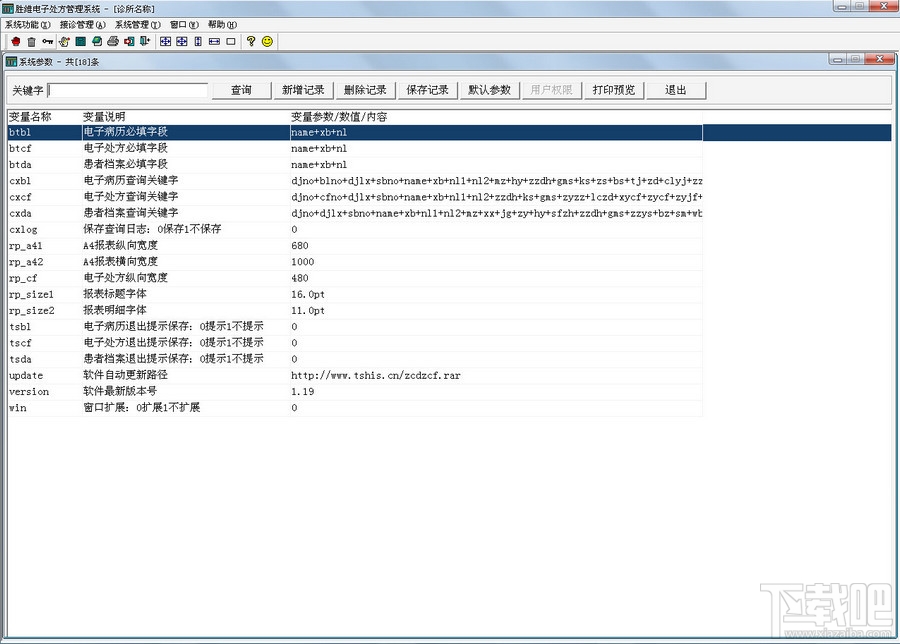Viewport: 900px width, 644px height.
Task: Select the btbl row name cell
Action: [x=45, y=133]
